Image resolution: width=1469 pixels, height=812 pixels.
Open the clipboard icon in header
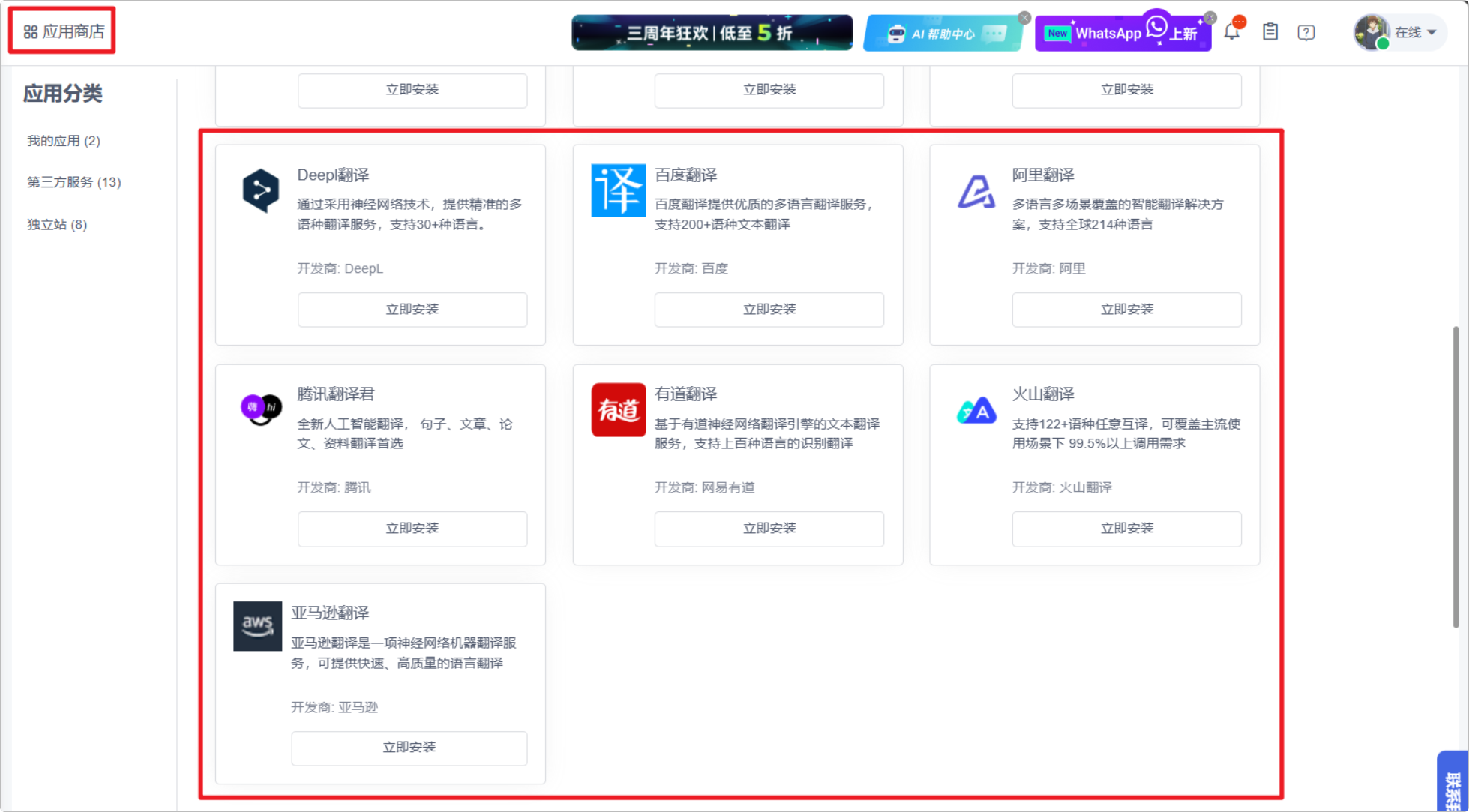(1270, 32)
